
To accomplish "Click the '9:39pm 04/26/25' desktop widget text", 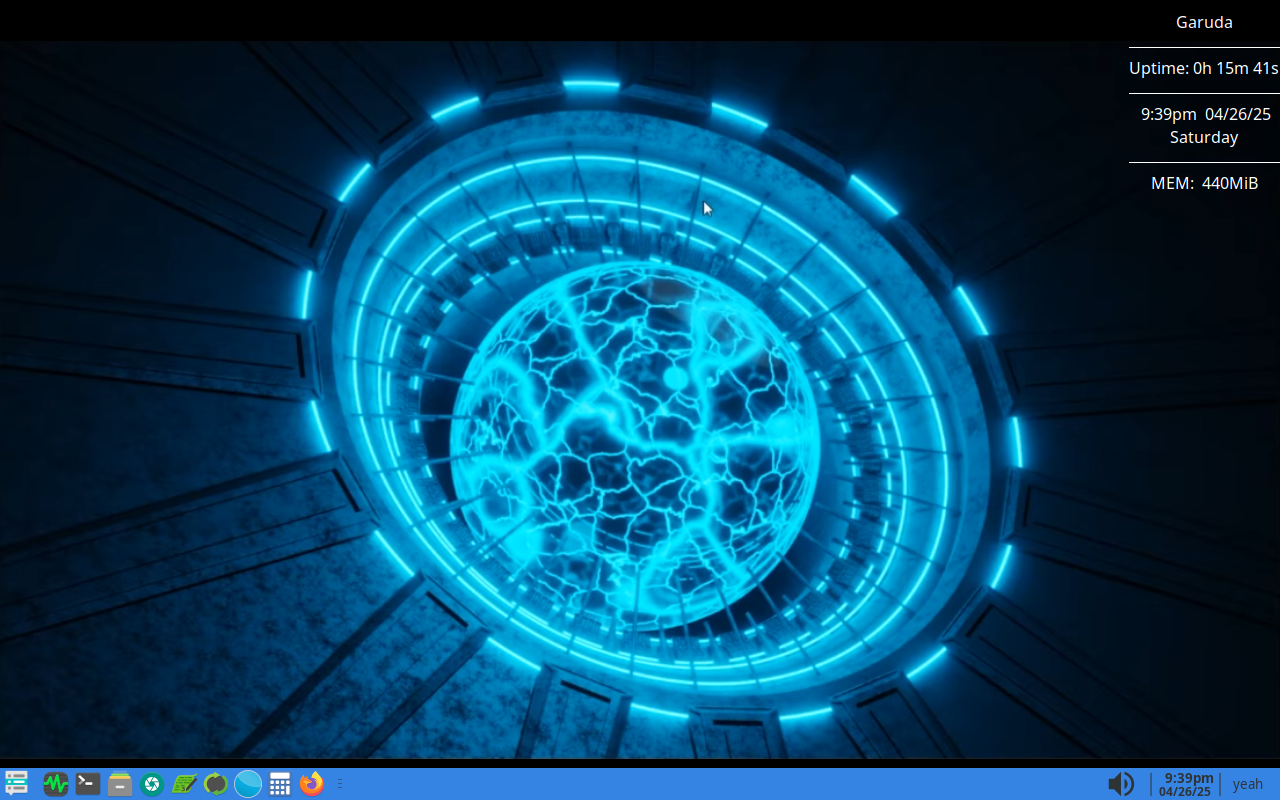I will pyautogui.click(x=1206, y=114).
